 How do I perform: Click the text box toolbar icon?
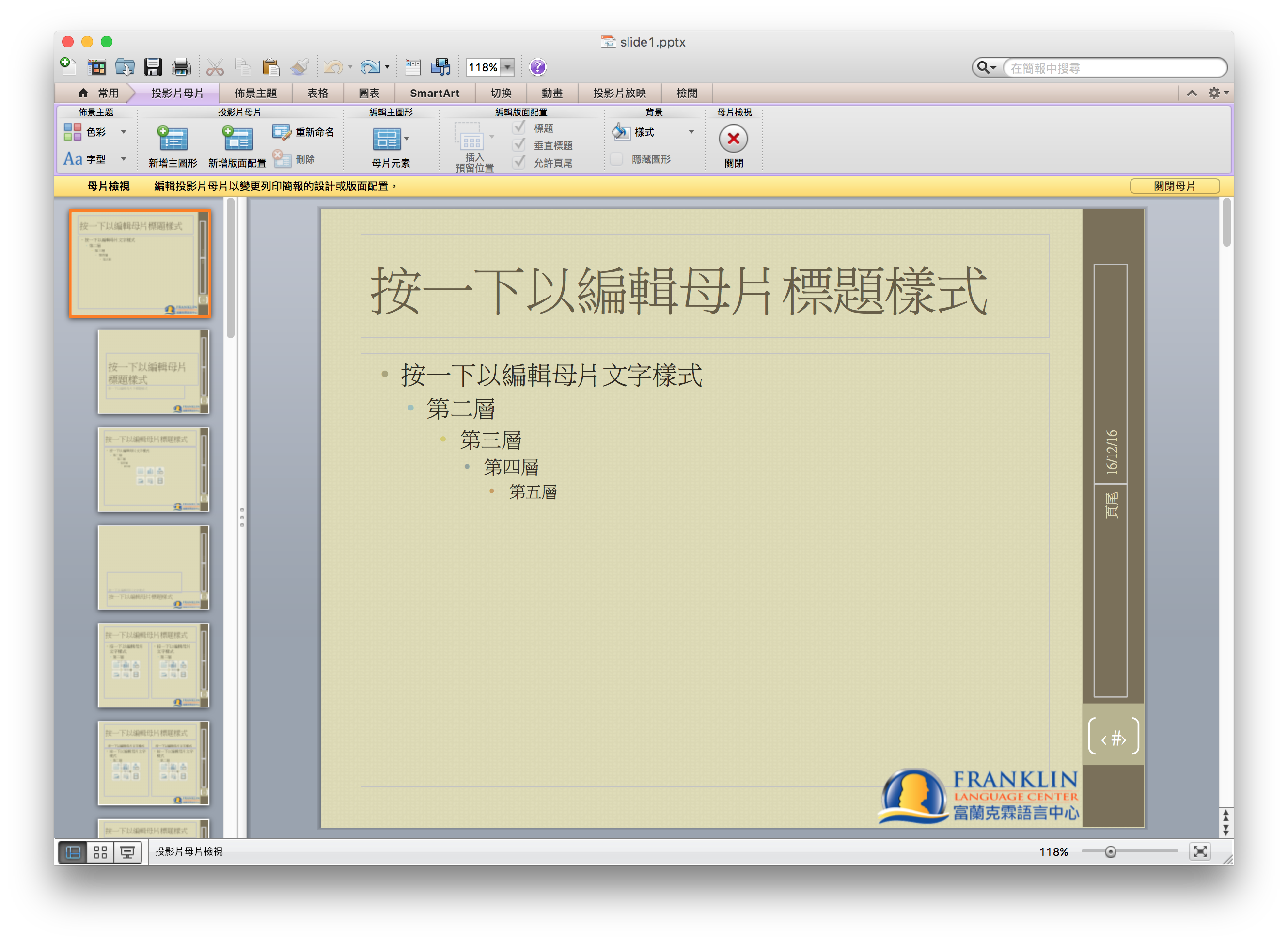(x=413, y=67)
